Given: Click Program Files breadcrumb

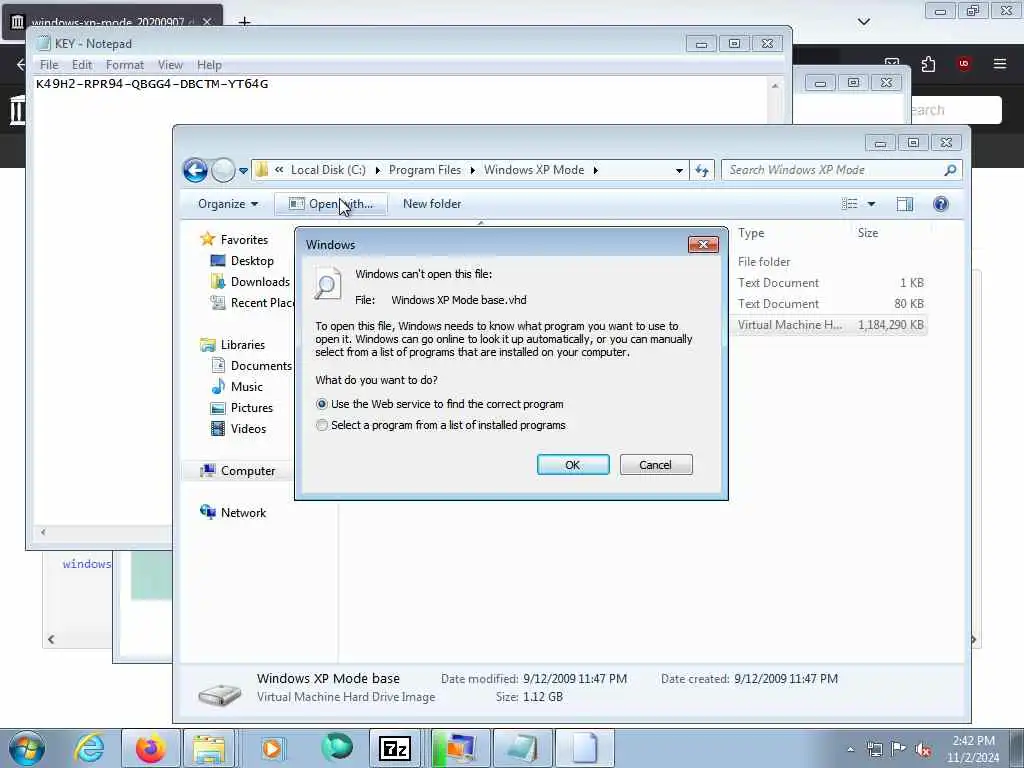Looking at the screenshot, I should click(x=424, y=170).
